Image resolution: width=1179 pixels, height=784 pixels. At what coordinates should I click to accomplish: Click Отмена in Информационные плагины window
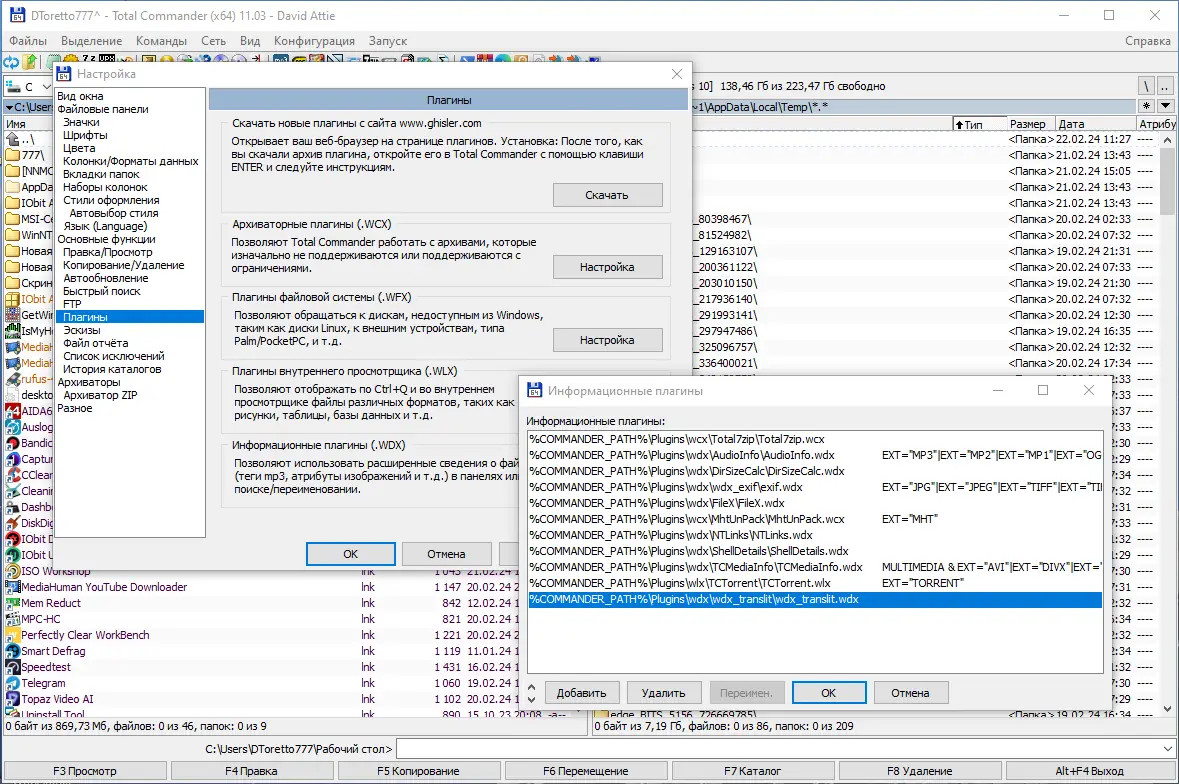point(911,693)
